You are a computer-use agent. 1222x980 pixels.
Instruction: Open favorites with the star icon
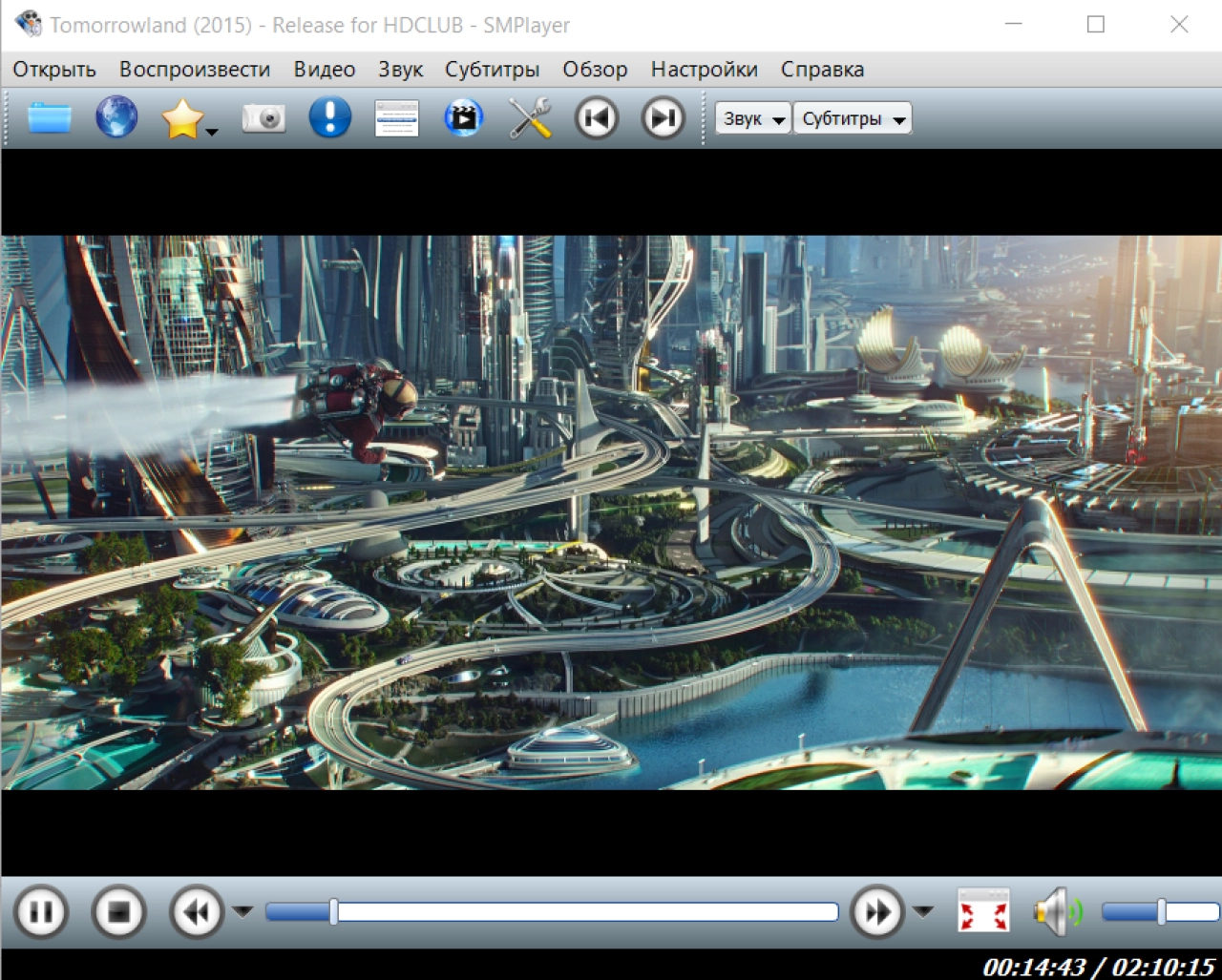tap(181, 118)
